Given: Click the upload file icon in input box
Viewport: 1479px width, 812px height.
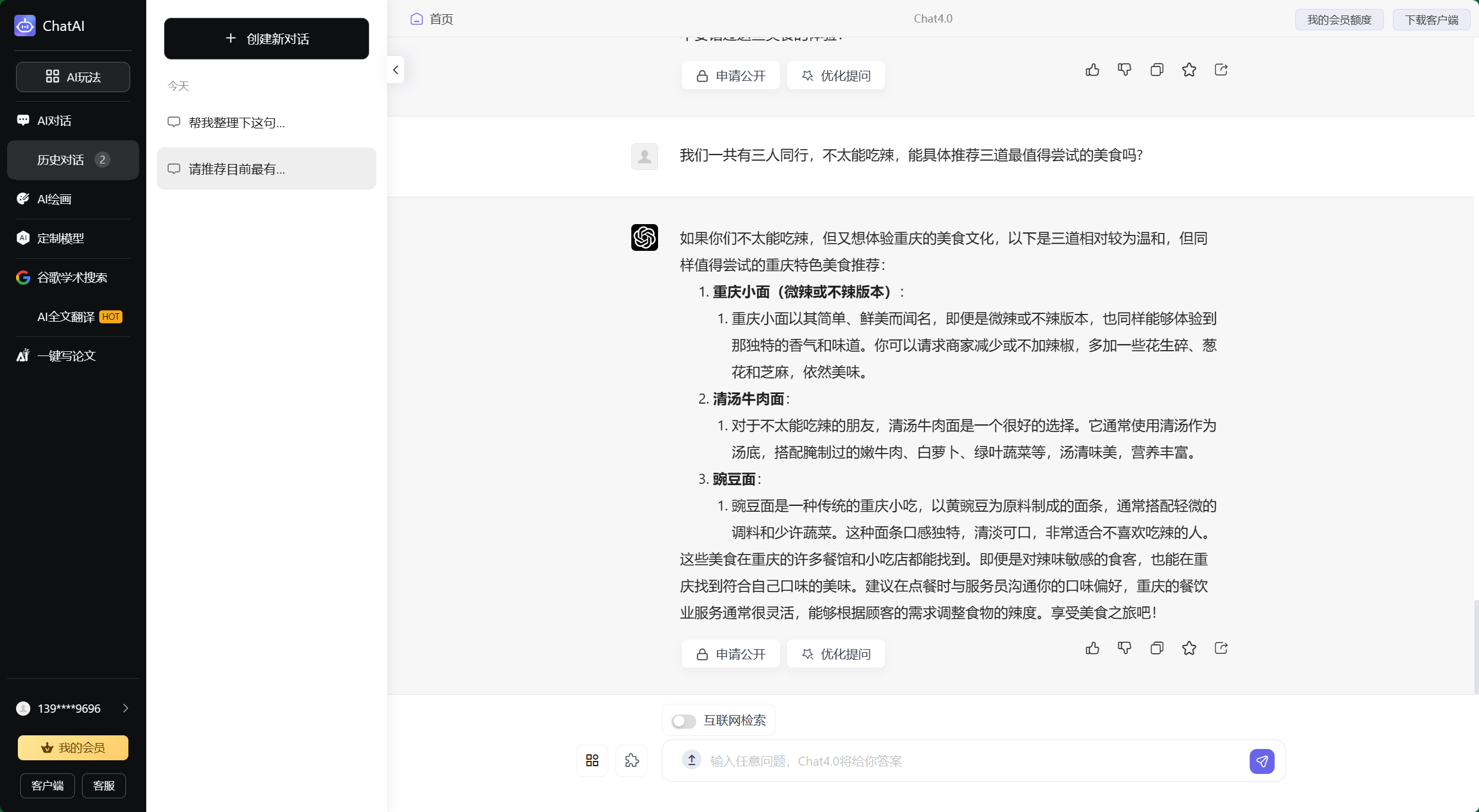Looking at the screenshot, I should [691, 760].
